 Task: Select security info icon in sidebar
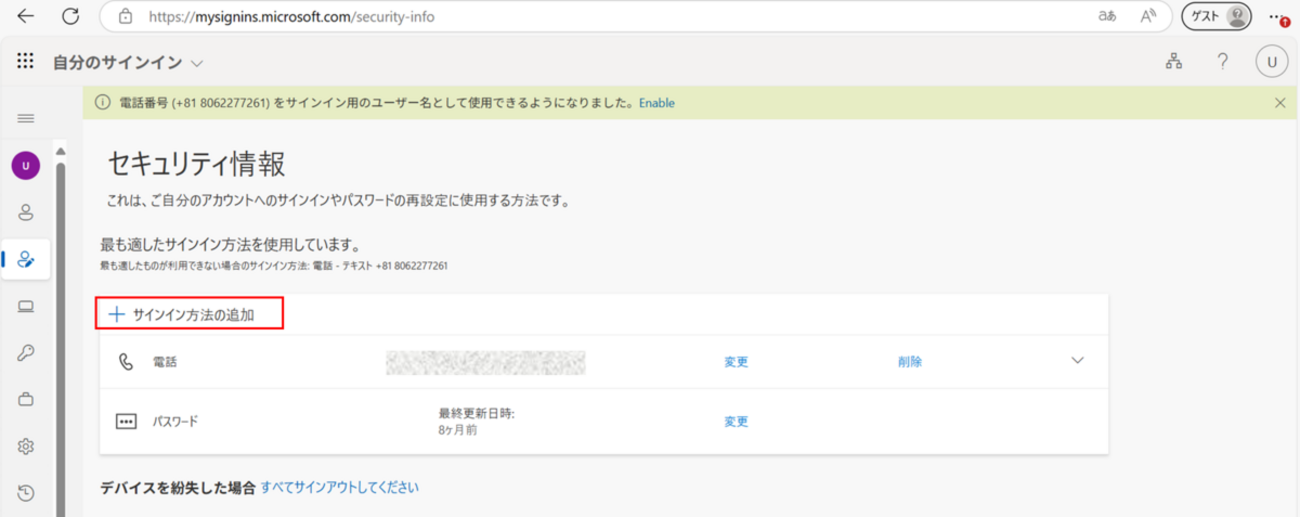(x=26, y=259)
